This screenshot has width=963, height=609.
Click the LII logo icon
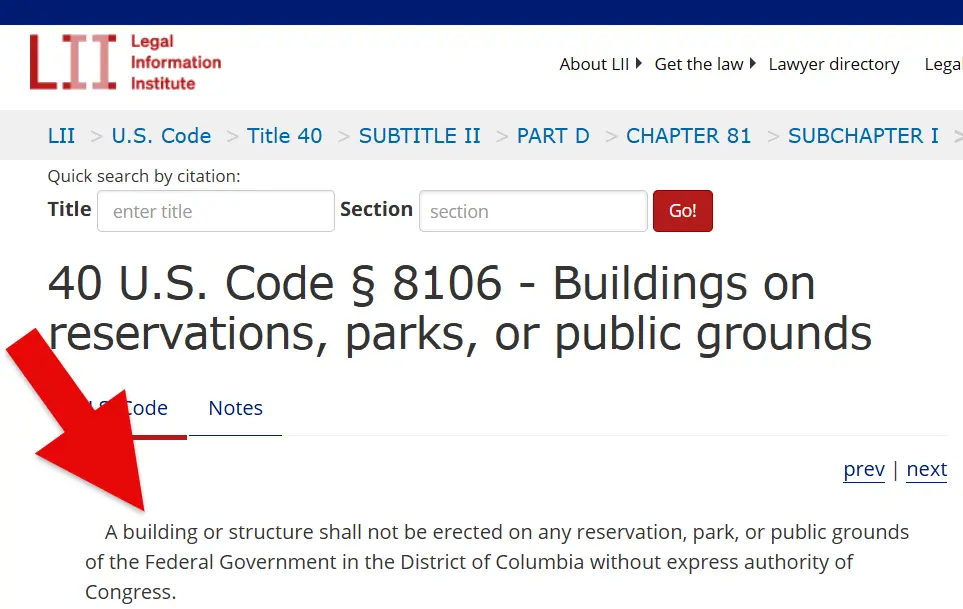point(73,62)
